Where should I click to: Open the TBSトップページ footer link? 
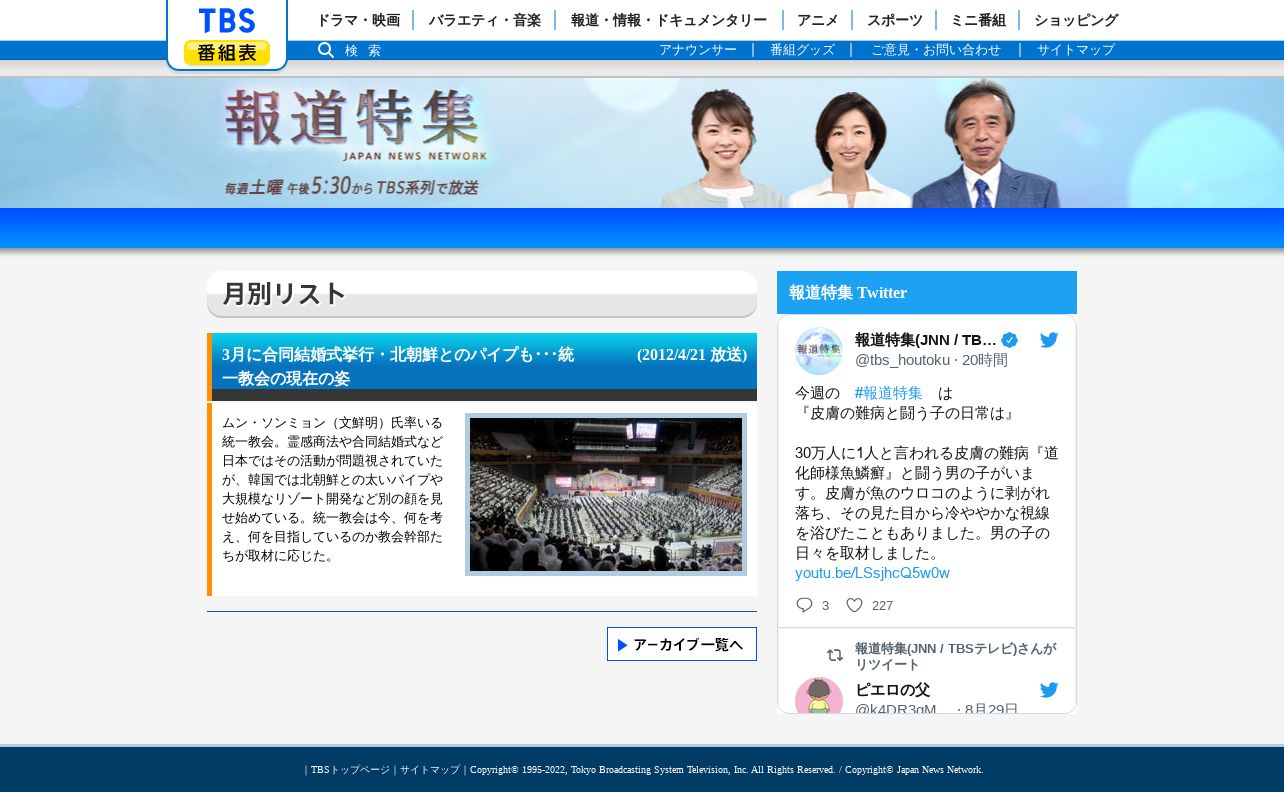point(350,770)
